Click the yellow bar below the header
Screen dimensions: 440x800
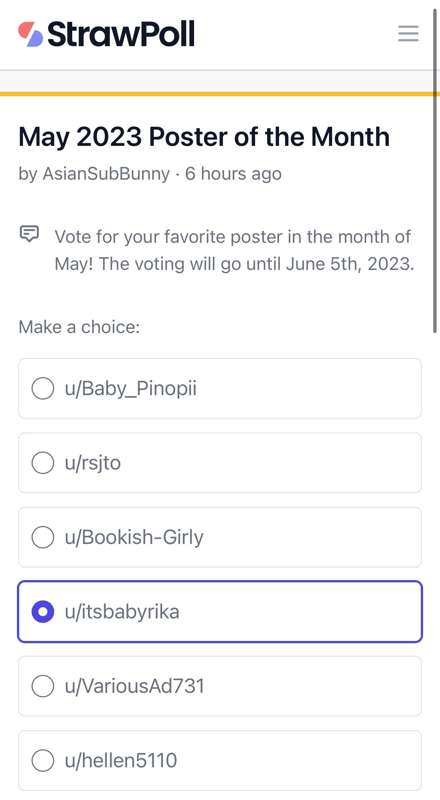220,94
